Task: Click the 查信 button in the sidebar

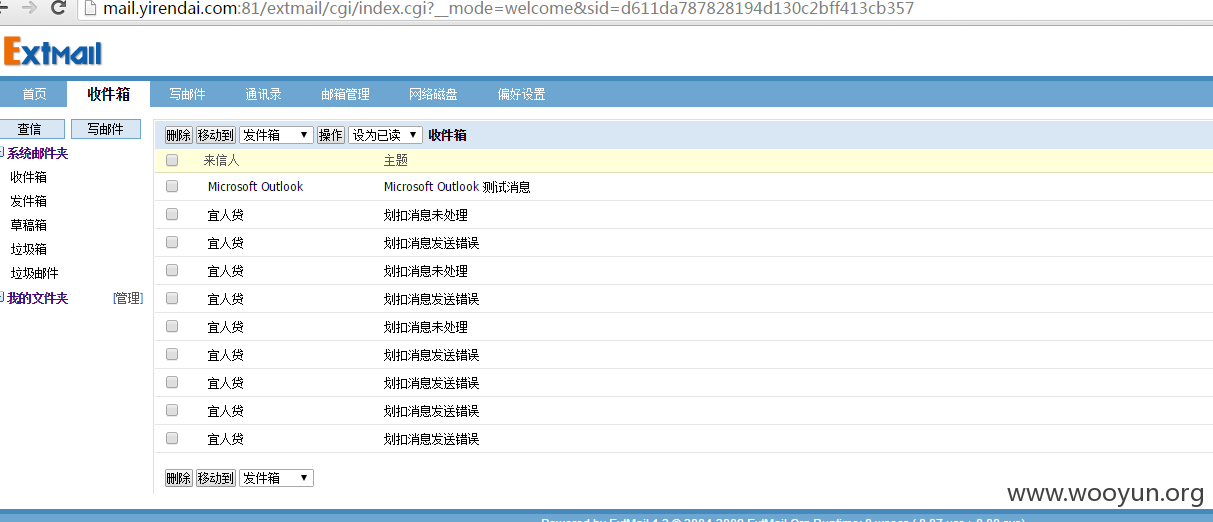Action: coord(32,129)
